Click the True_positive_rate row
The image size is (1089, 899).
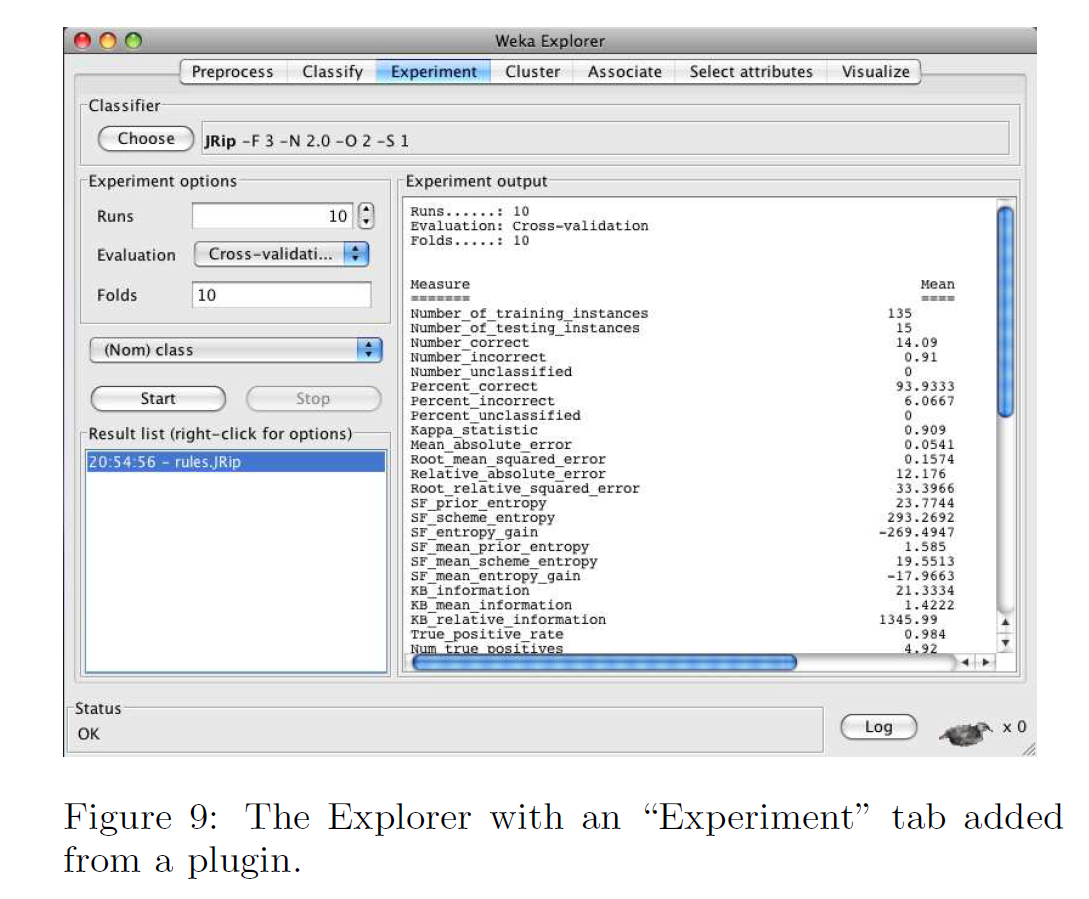[x=682, y=634]
